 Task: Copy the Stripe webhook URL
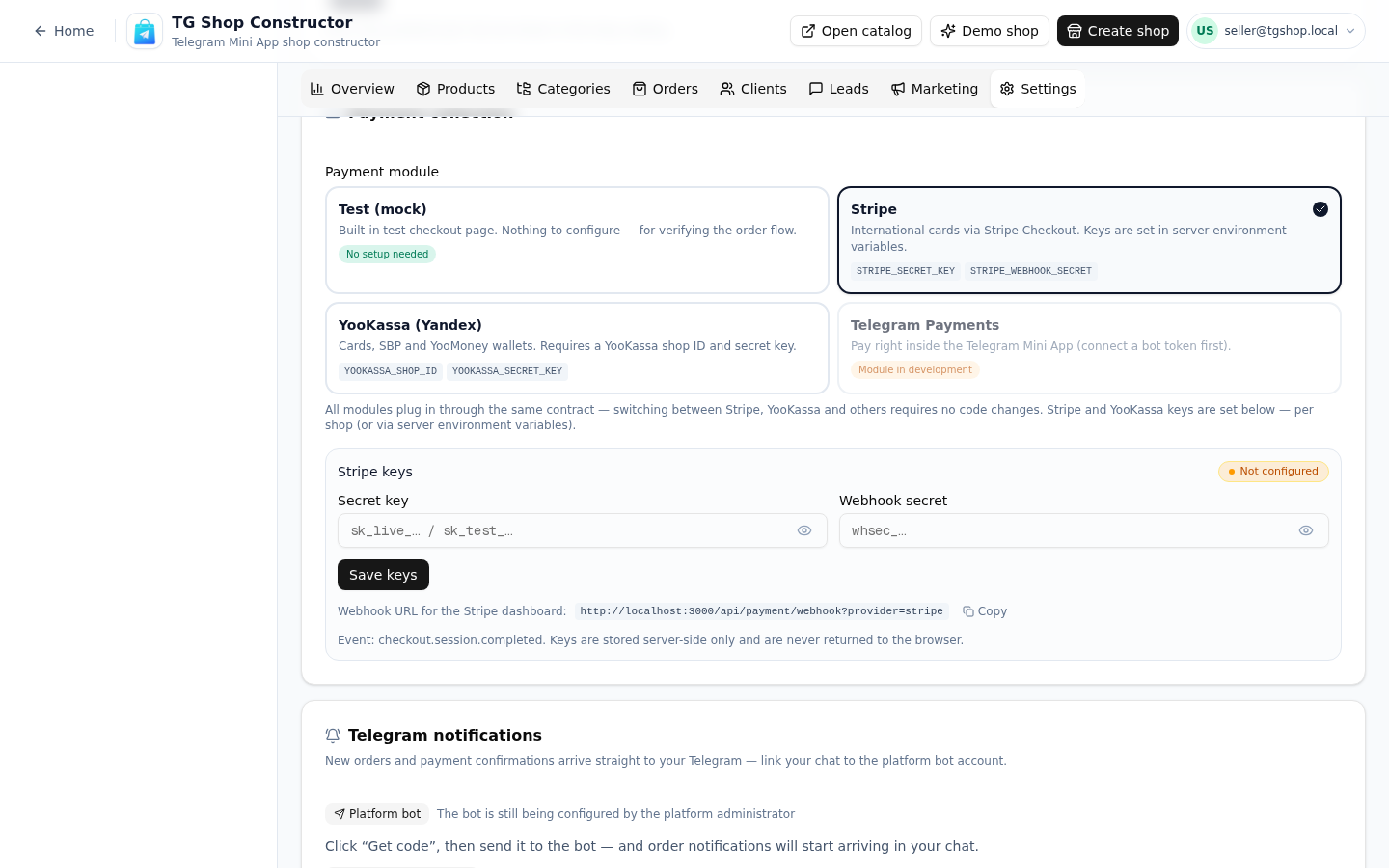[985, 611]
